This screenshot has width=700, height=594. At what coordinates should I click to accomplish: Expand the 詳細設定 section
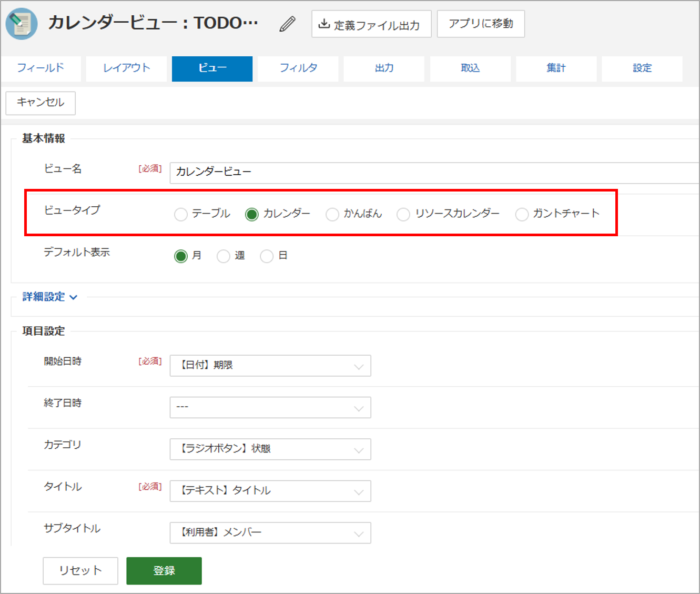click(x=50, y=297)
